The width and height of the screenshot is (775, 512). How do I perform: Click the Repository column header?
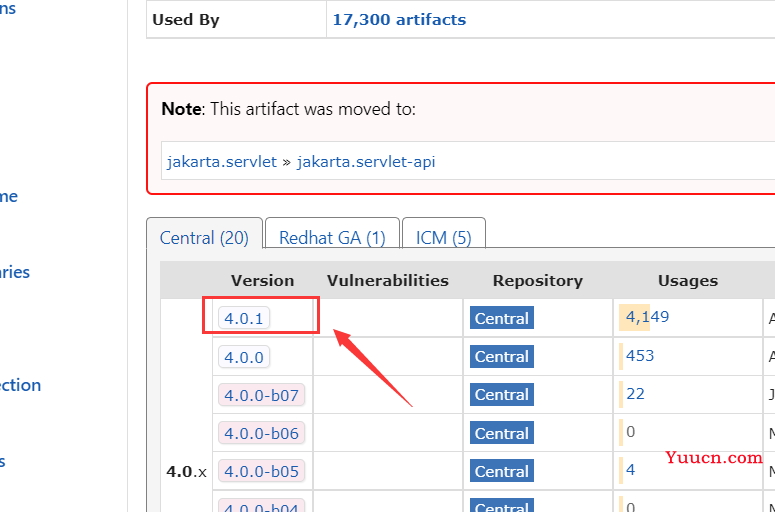pos(538,281)
